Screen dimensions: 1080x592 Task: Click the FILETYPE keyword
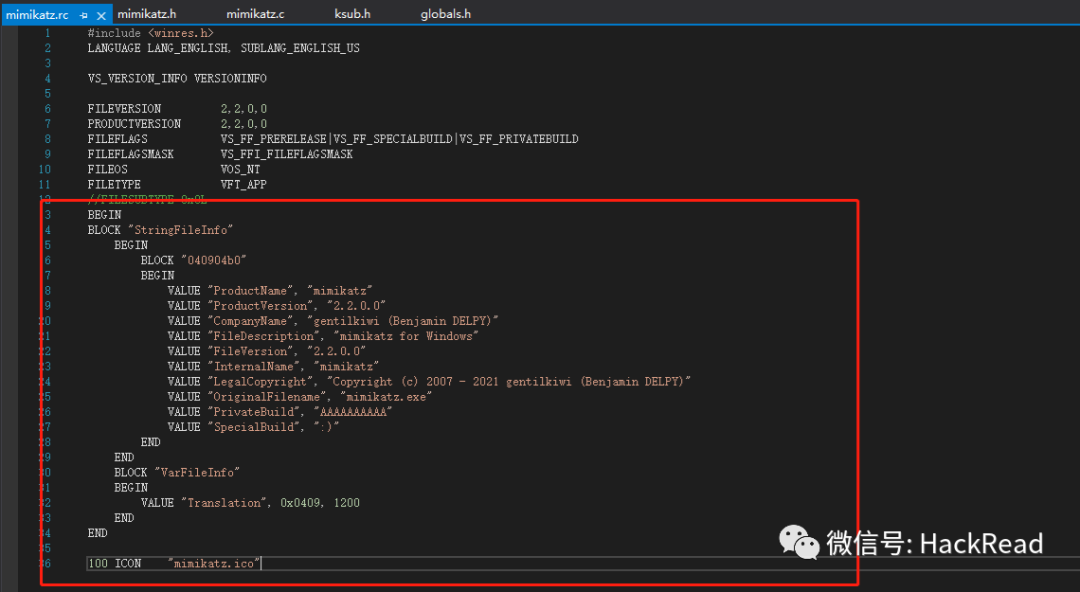pos(114,185)
